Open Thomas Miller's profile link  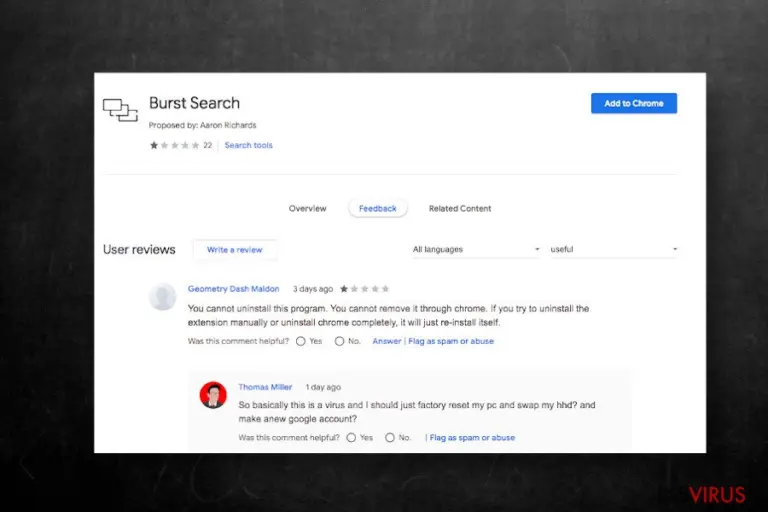coord(265,387)
